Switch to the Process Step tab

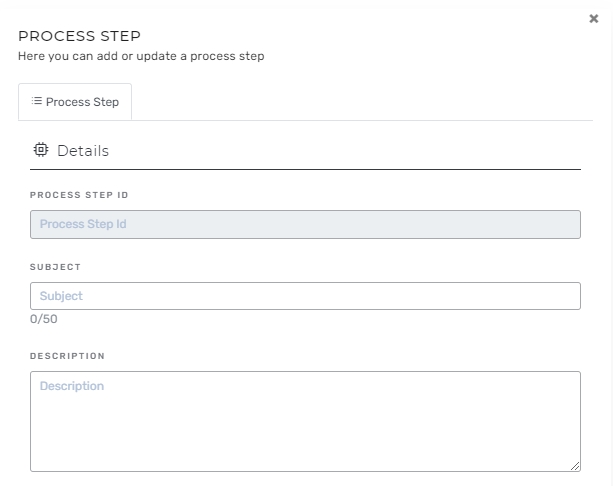coord(75,102)
